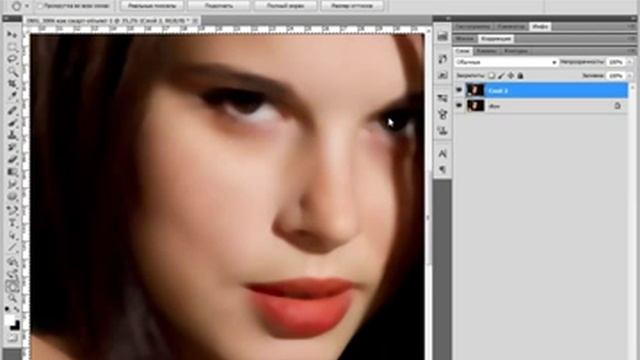Select the Crop tool

[12, 84]
